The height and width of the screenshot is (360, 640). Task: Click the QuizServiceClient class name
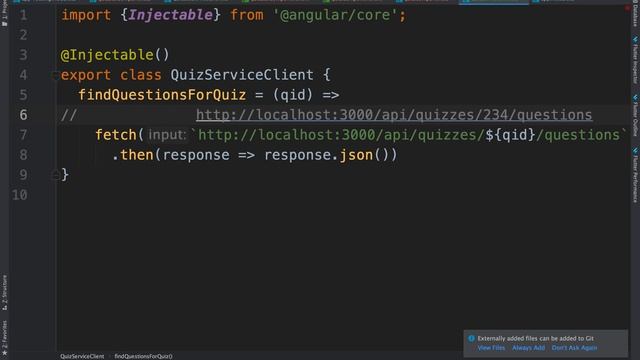242,75
